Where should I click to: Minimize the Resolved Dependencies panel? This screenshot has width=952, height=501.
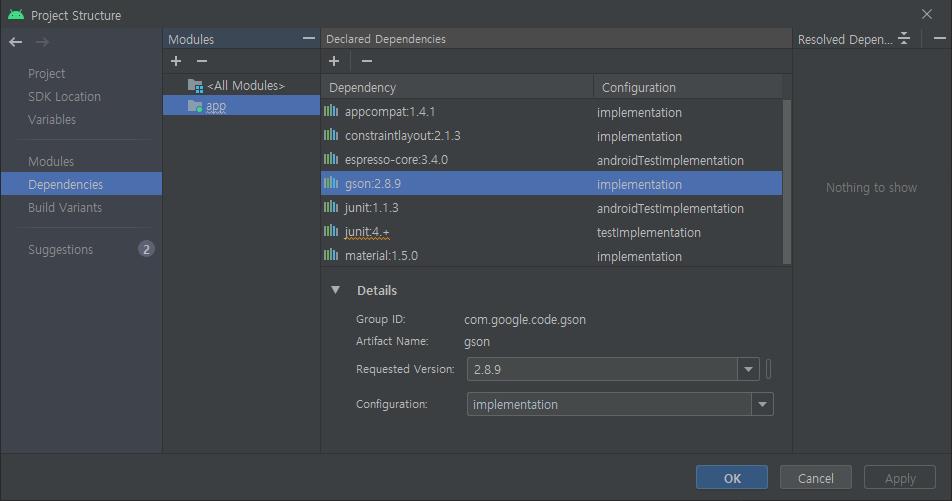940,38
